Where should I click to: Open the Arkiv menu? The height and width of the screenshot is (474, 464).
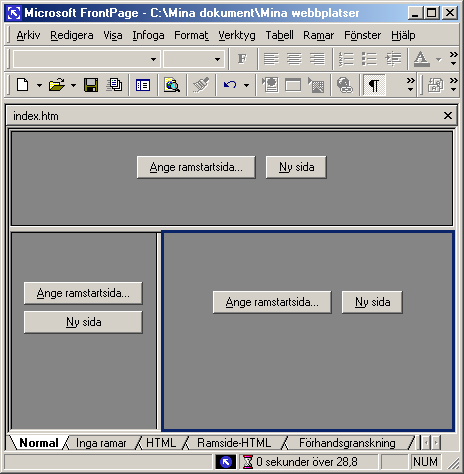pos(28,35)
